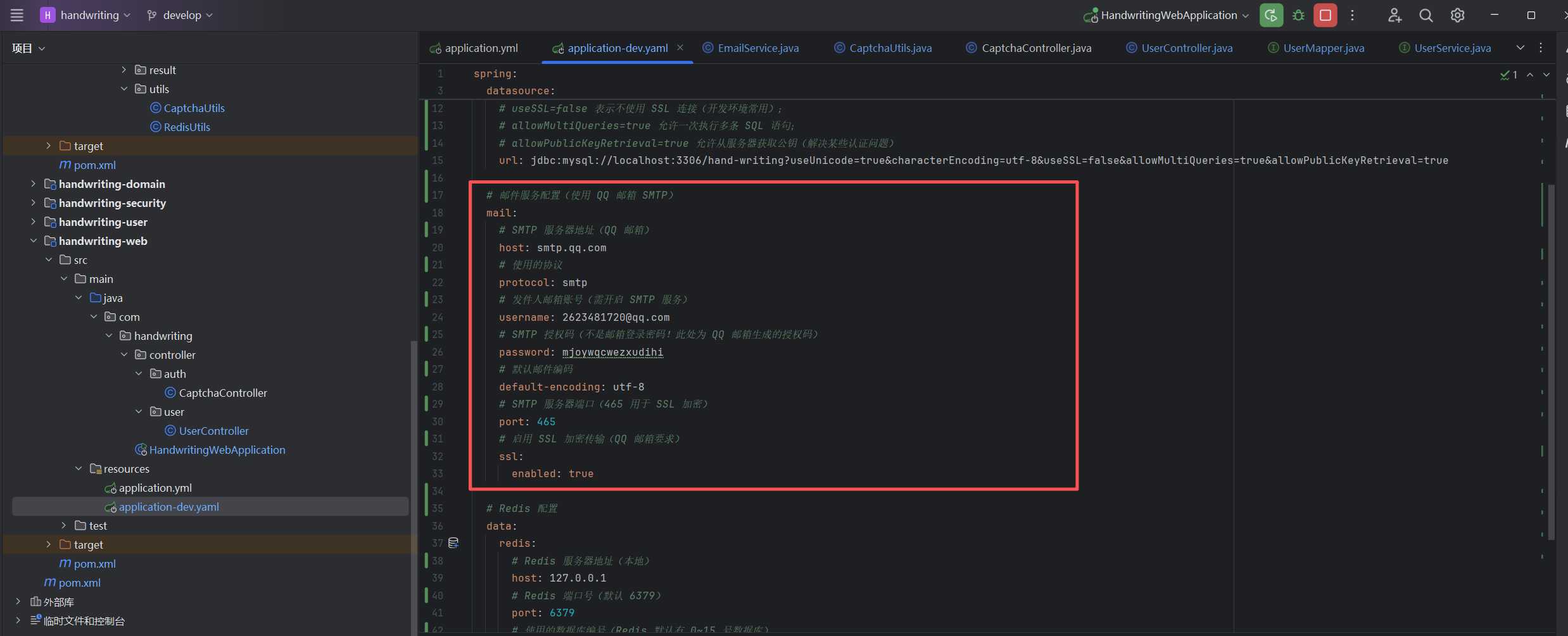Image resolution: width=1568 pixels, height=636 pixels.
Task: Collapse the handwriting-web module
Action: click(33, 240)
